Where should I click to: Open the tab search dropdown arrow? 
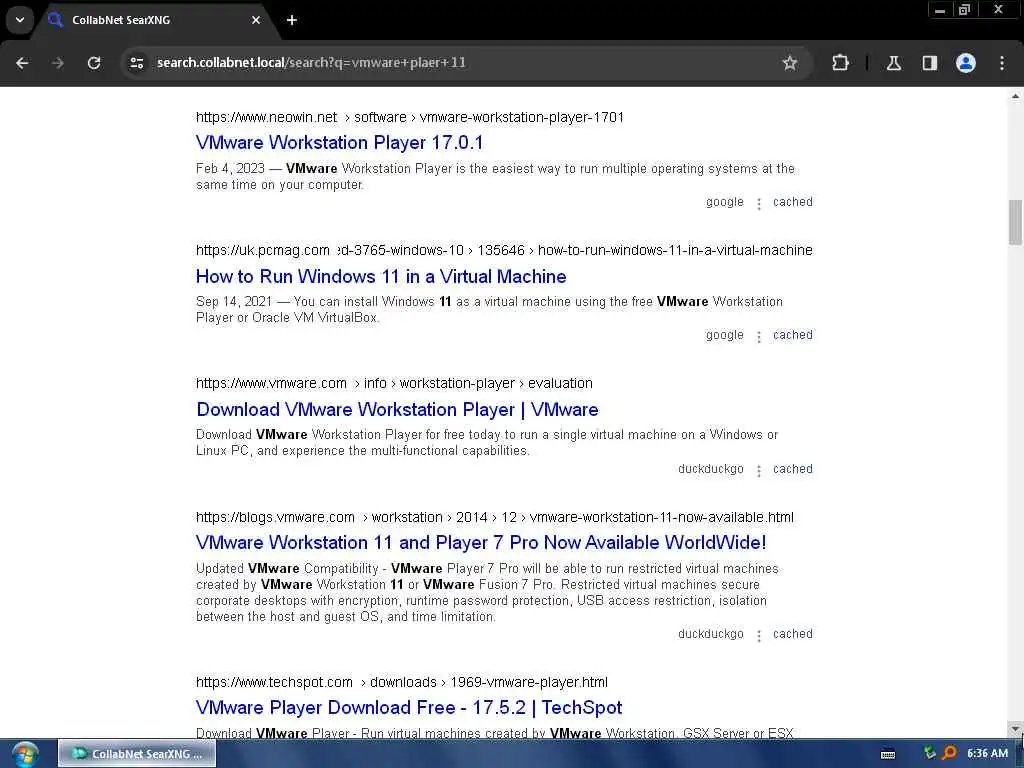(20, 20)
